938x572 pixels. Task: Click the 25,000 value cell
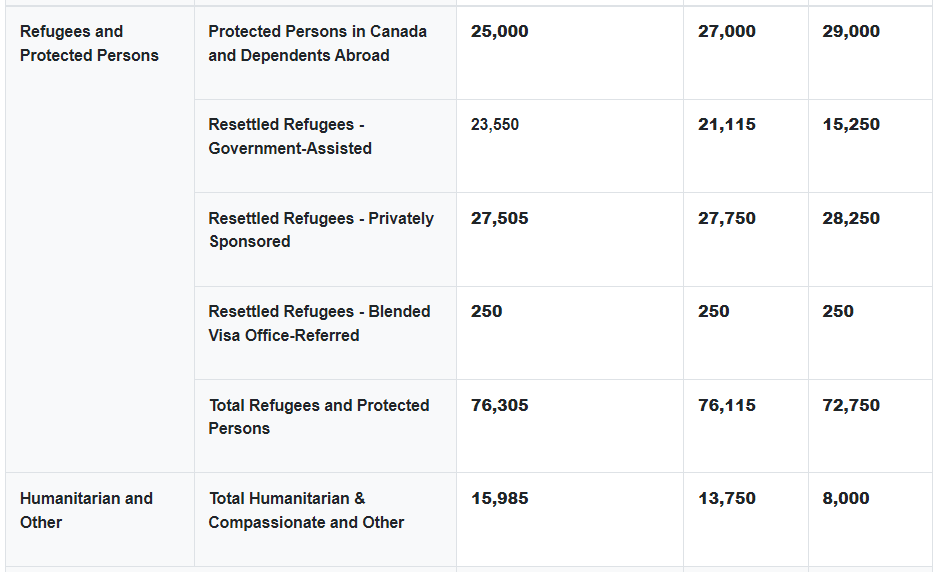tap(499, 32)
